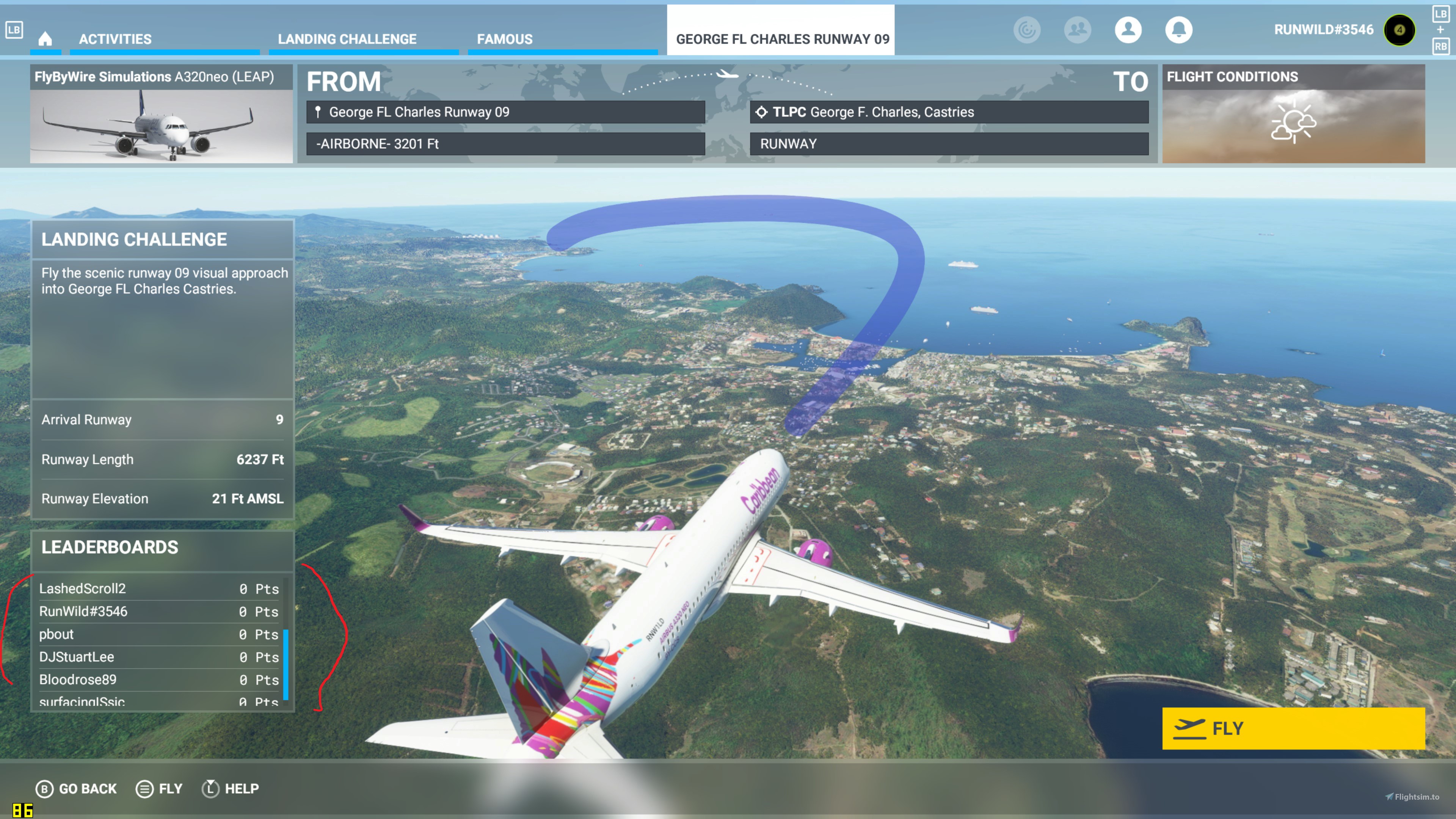Click the Flightsim.to logo
Viewport: 1456px width, 819px height.
[1412, 796]
